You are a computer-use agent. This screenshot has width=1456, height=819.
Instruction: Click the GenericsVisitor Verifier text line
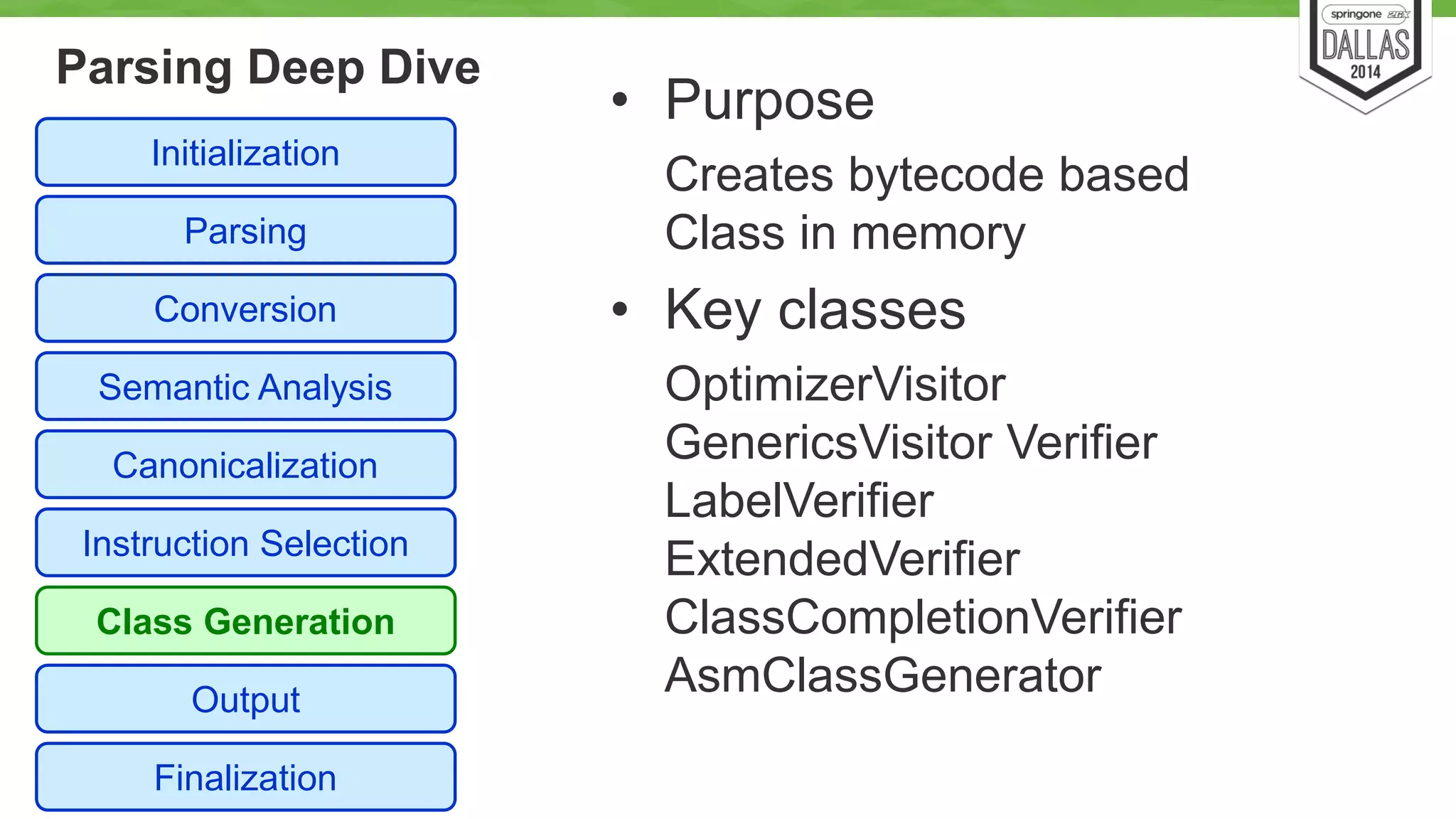(911, 443)
